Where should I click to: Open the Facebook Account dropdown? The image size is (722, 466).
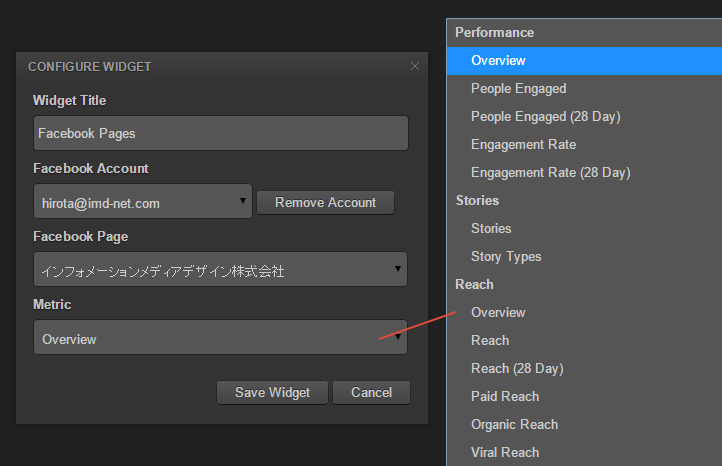tap(143, 201)
